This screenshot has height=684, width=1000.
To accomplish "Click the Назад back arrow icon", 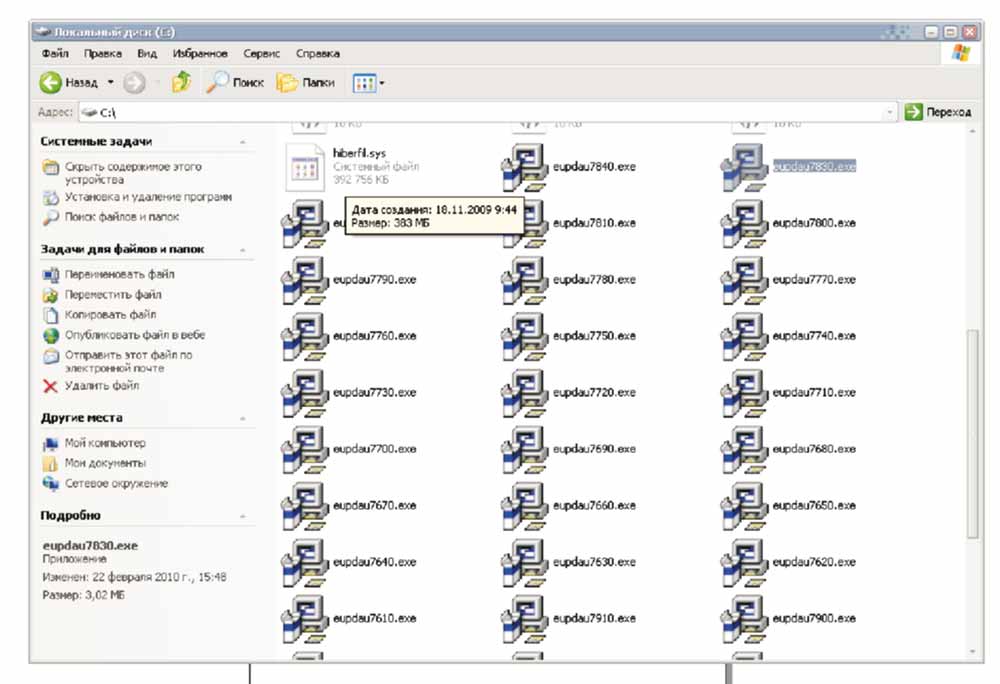I will point(52,83).
